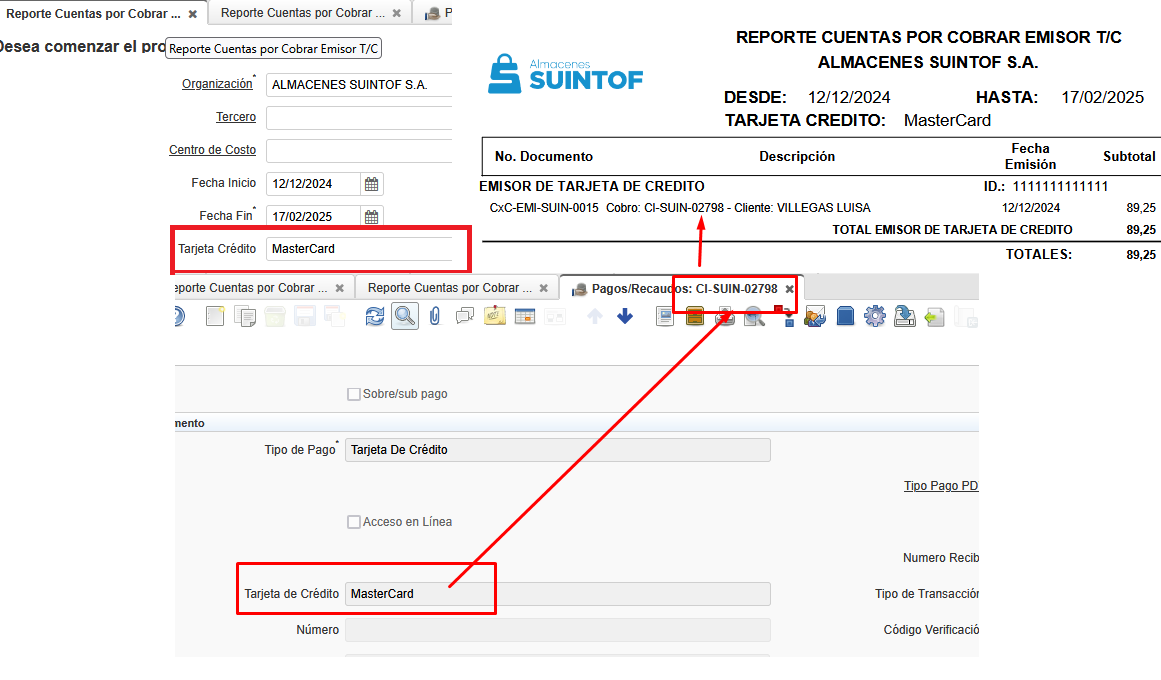
Task: Select second Reporte Cuentas por Cobrar top tab
Action: [302, 13]
